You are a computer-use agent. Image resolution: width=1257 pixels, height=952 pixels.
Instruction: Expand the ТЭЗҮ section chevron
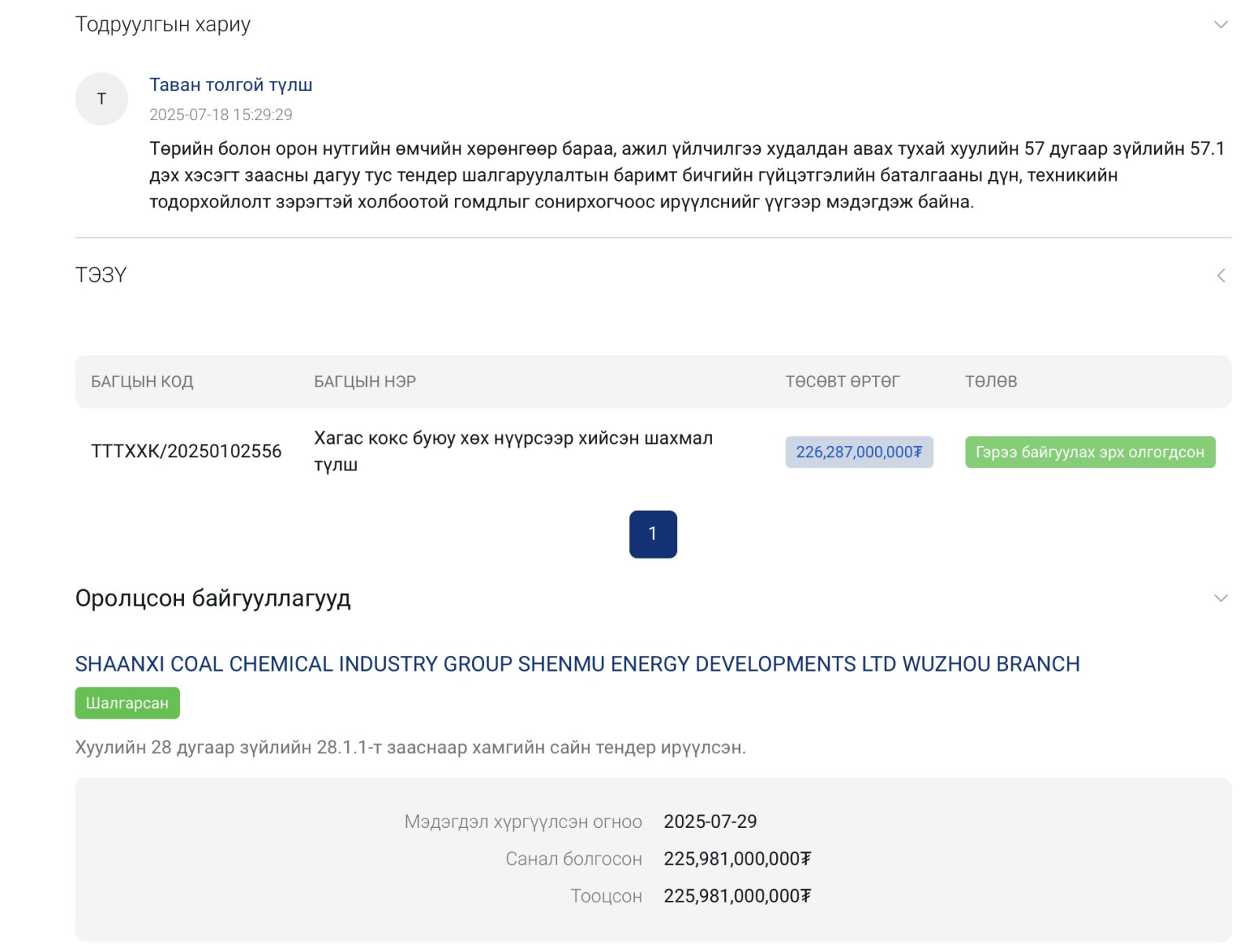[1221, 276]
